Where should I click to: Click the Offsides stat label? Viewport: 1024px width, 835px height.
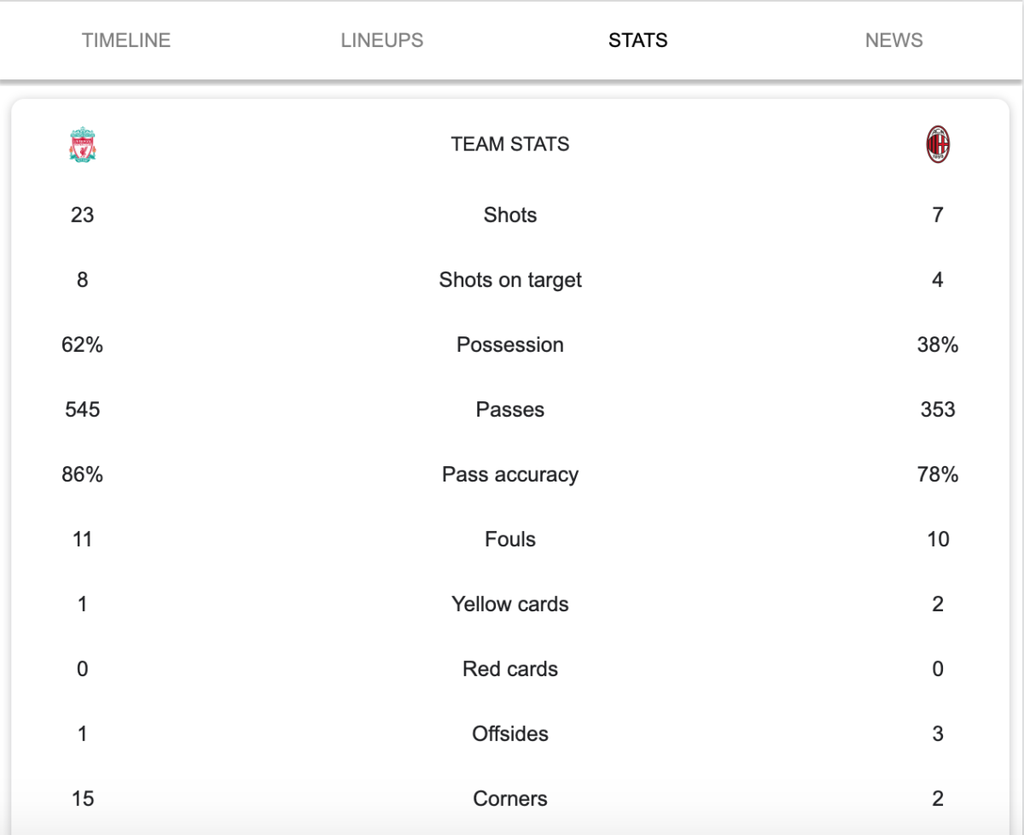pyautogui.click(x=510, y=734)
